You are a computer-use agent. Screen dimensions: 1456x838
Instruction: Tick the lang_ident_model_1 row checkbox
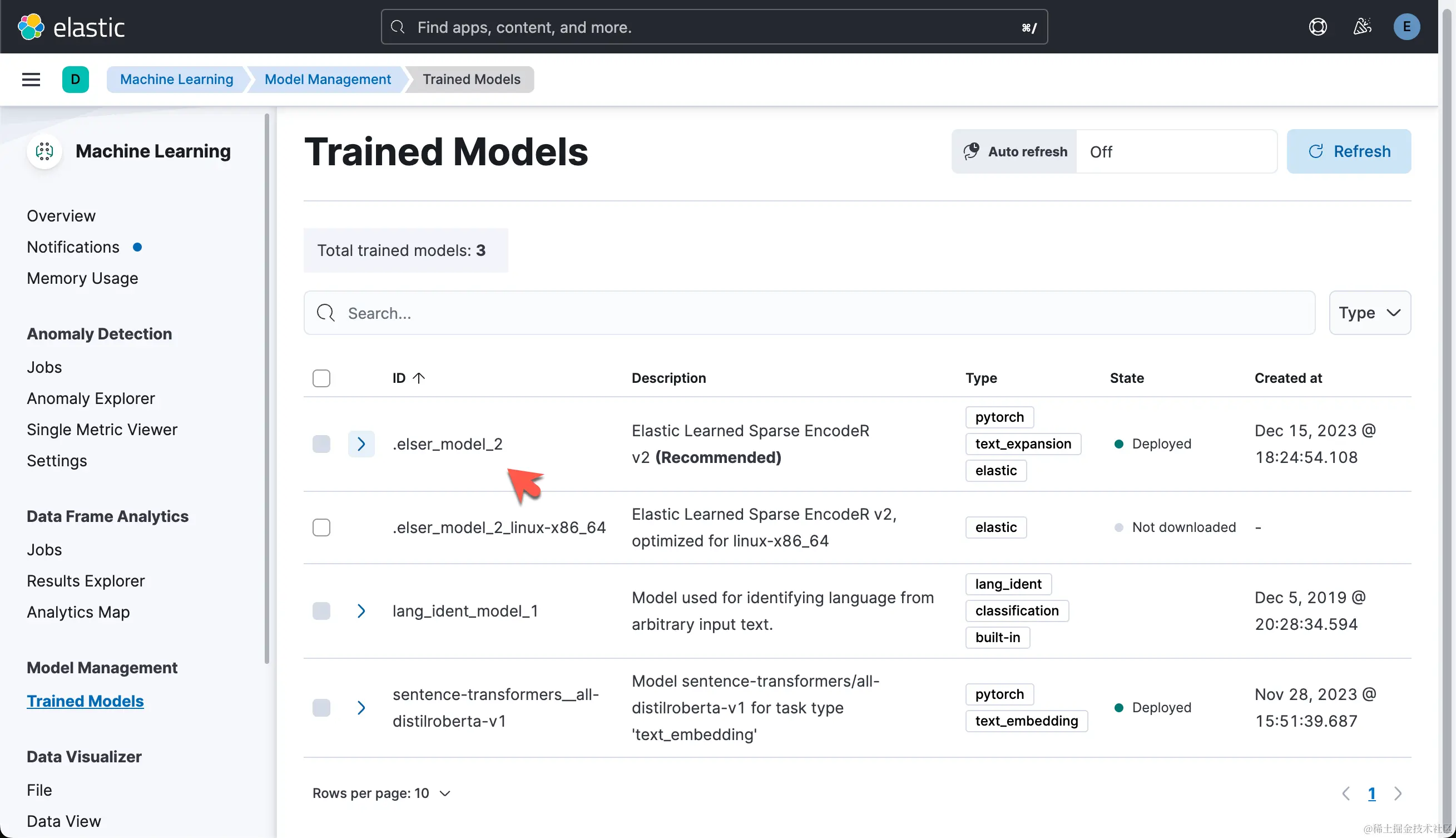pyautogui.click(x=321, y=610)
